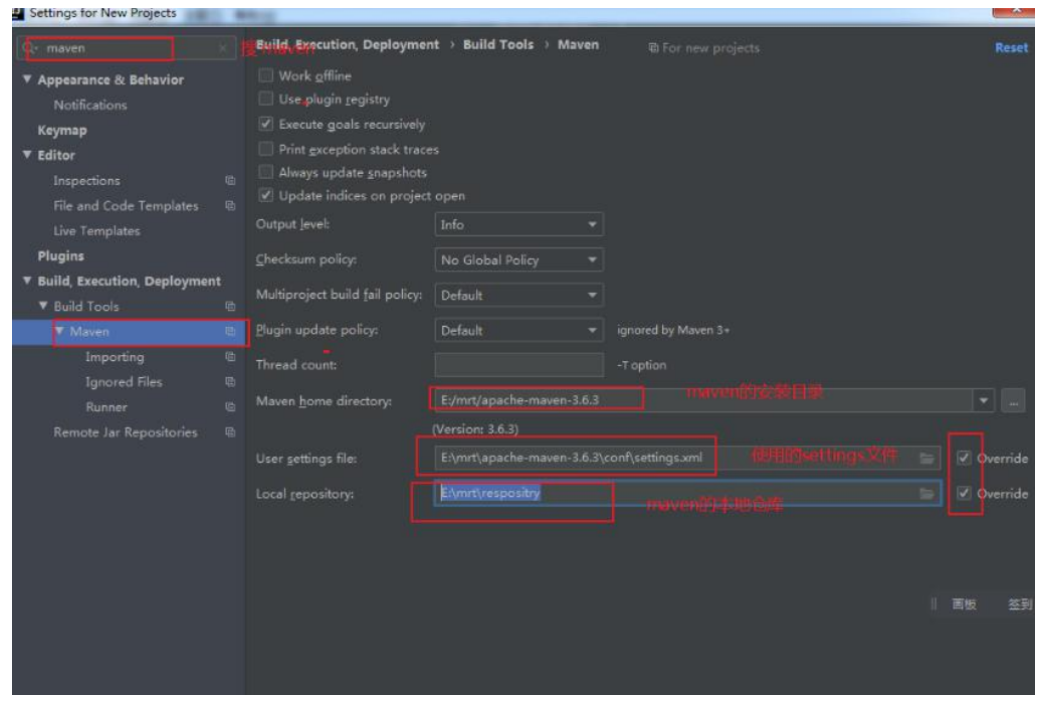Toggle Override checkbox for User settings file

tap(963, 458)
